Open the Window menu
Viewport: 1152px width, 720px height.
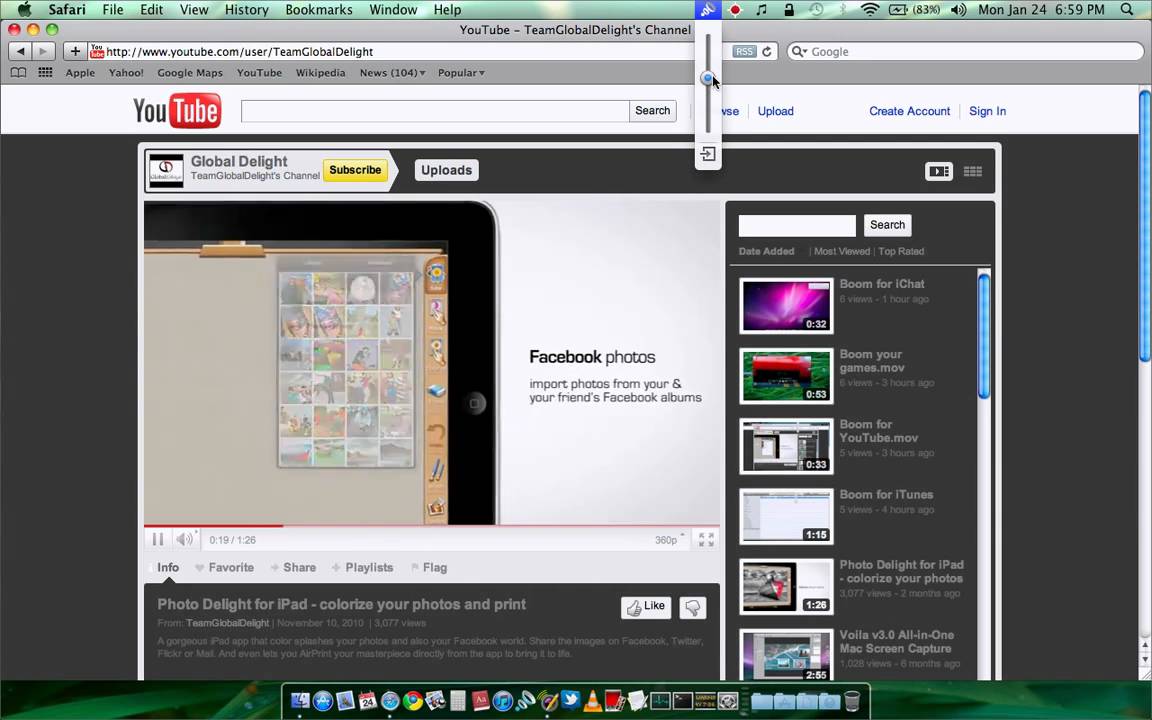[x=393, y=10]
